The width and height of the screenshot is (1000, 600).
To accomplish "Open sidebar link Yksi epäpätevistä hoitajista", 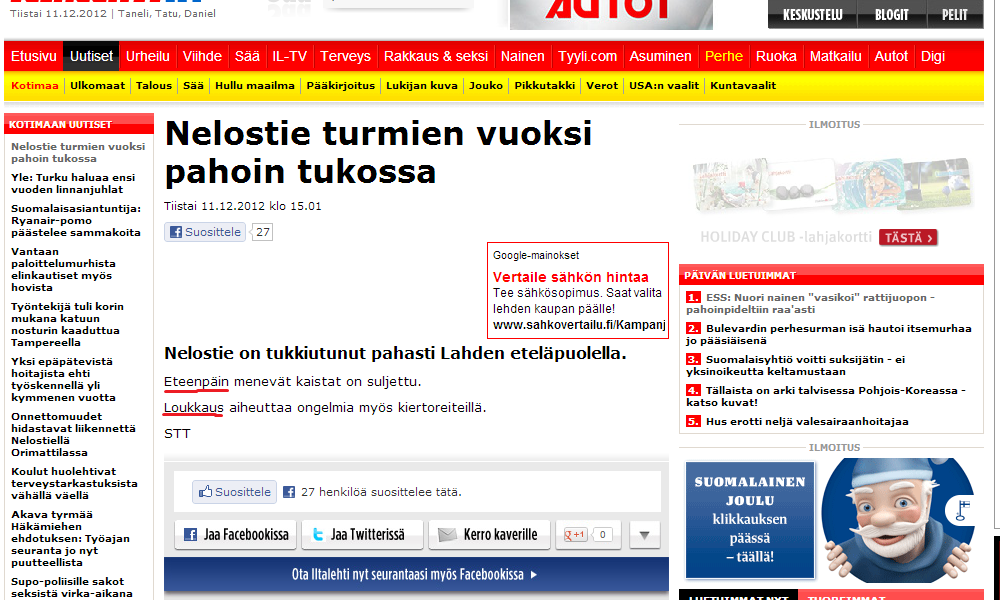I will tap(63, 379).
